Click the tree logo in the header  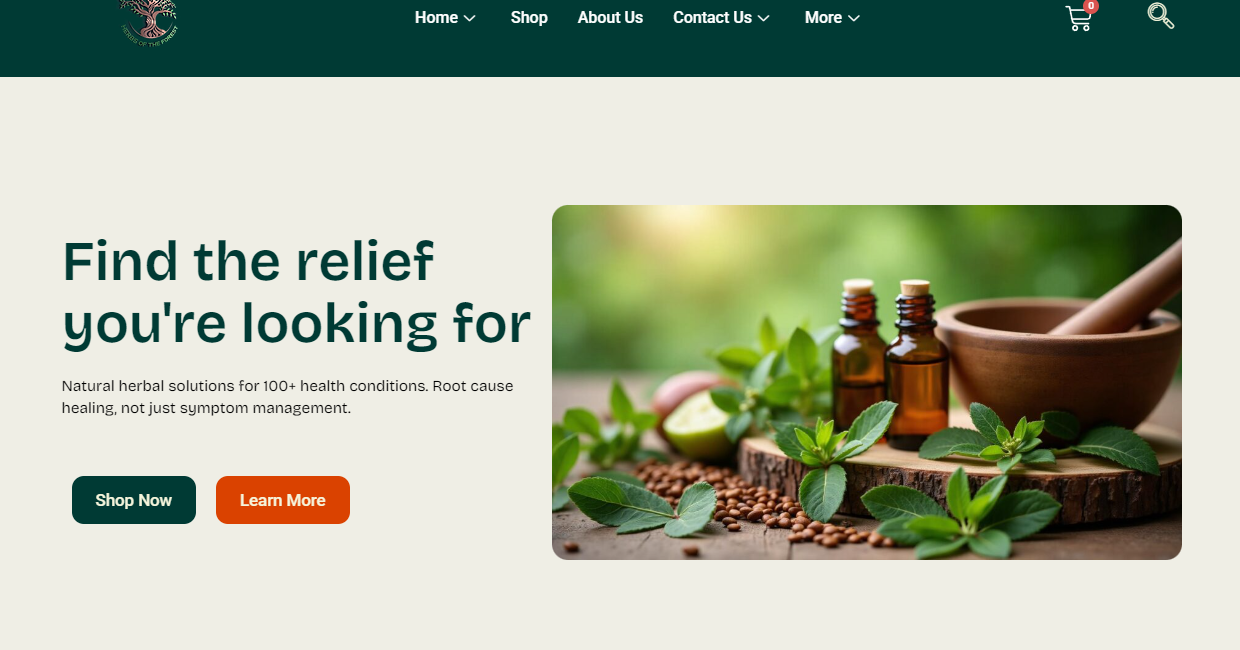pos(148,20)
